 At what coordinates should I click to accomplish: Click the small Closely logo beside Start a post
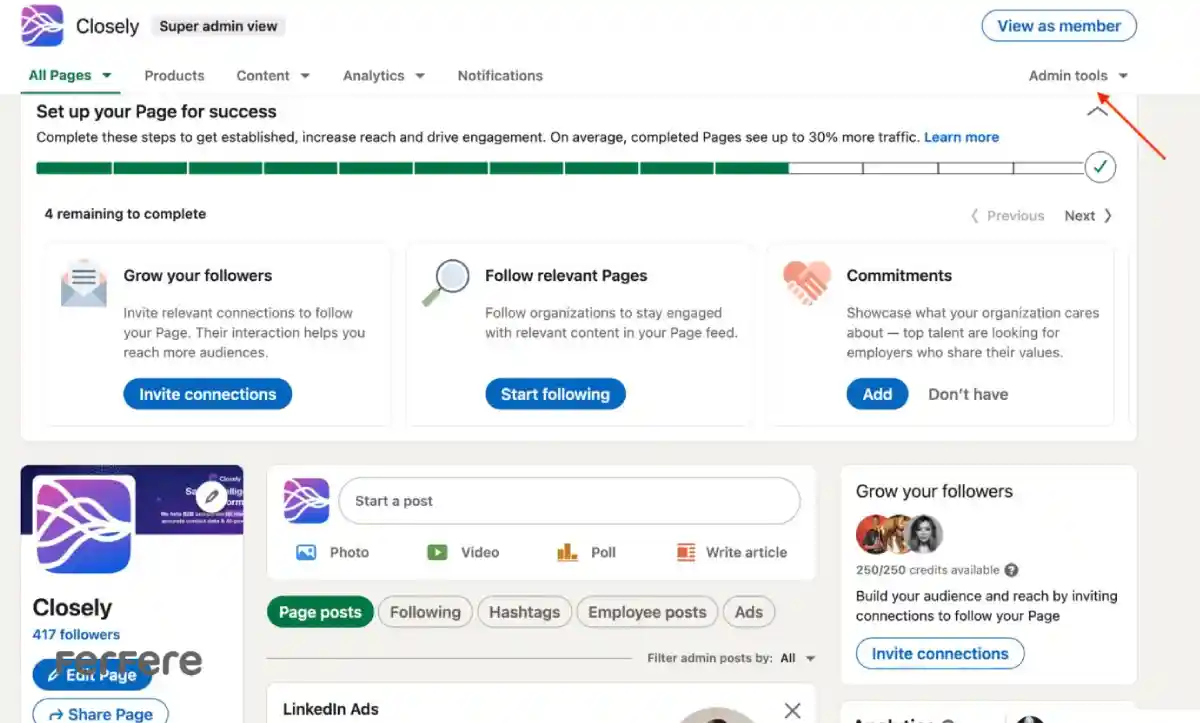(x=306, y=501)
